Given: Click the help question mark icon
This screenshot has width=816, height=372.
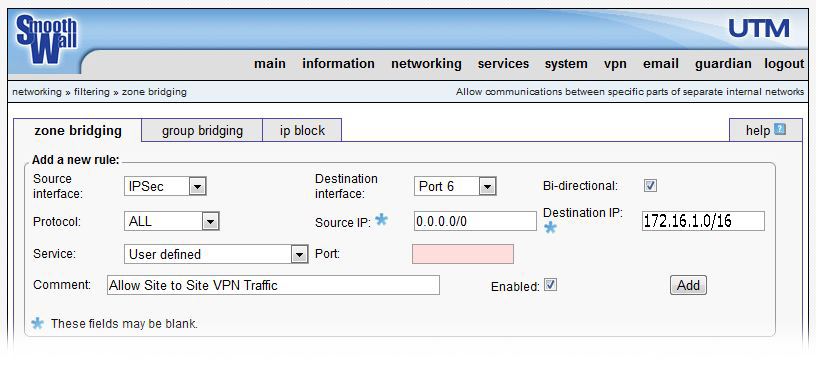Looking at the screenshot, I should click(x=780, y=129).
